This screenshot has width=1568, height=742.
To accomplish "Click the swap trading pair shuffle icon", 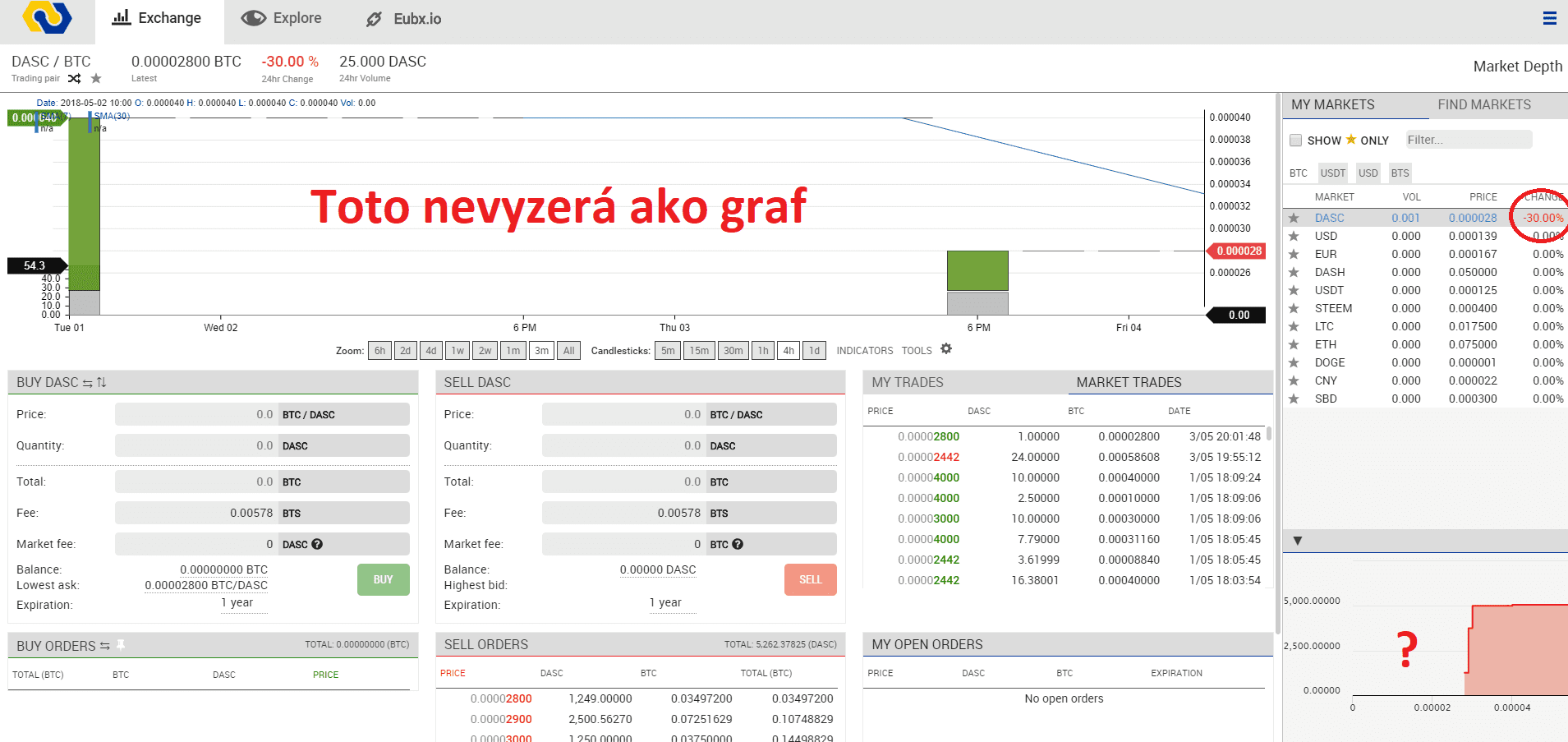I will [x=74, y=79].
